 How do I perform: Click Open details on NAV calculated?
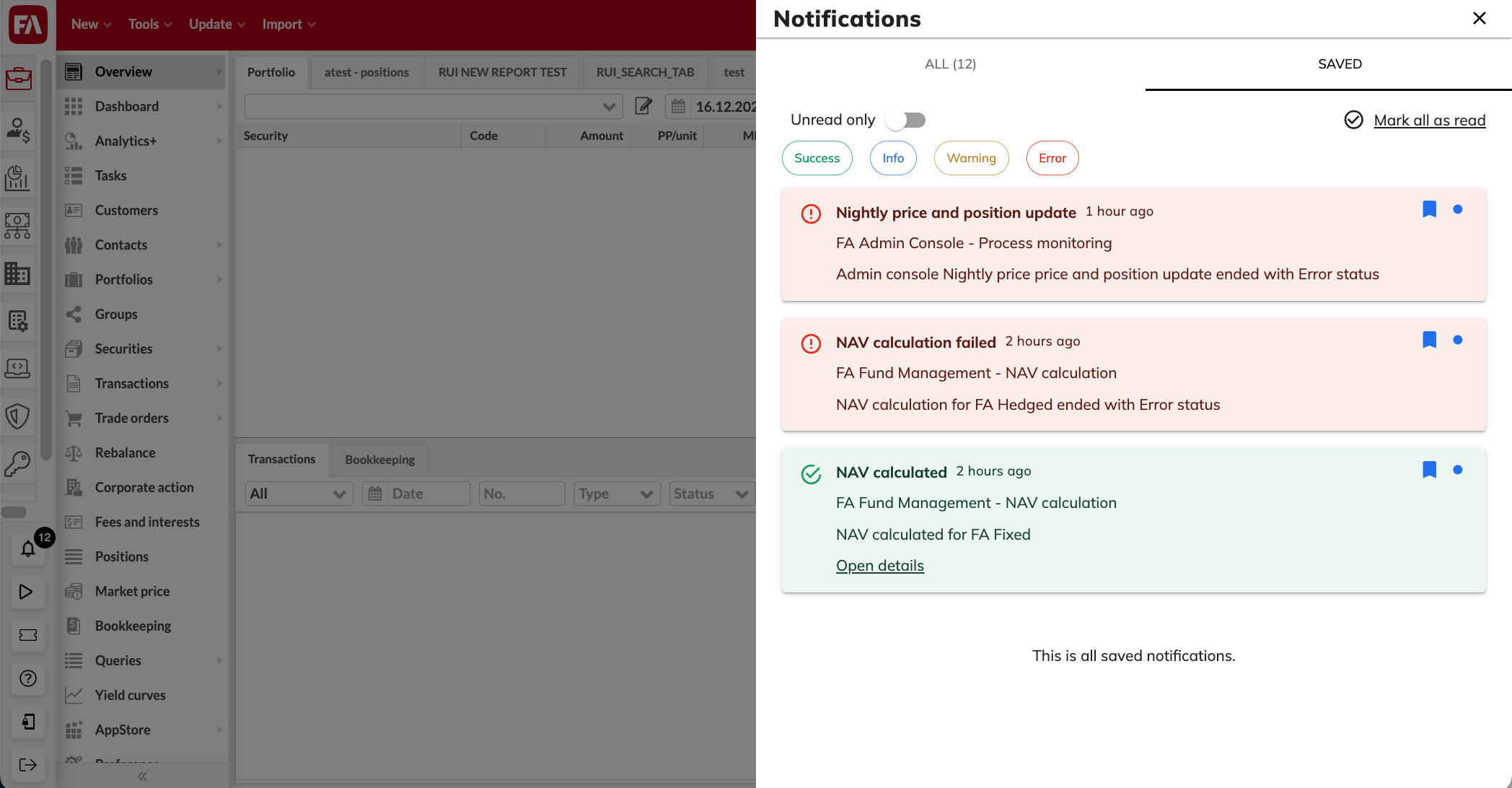tap(879, 566)
